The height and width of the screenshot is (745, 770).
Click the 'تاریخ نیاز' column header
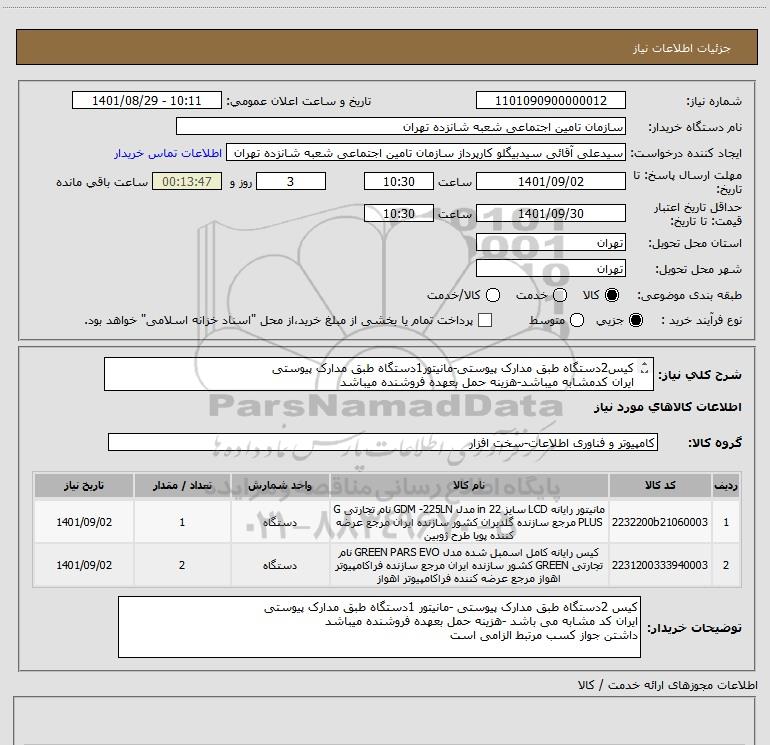click(x=84, y=485)
